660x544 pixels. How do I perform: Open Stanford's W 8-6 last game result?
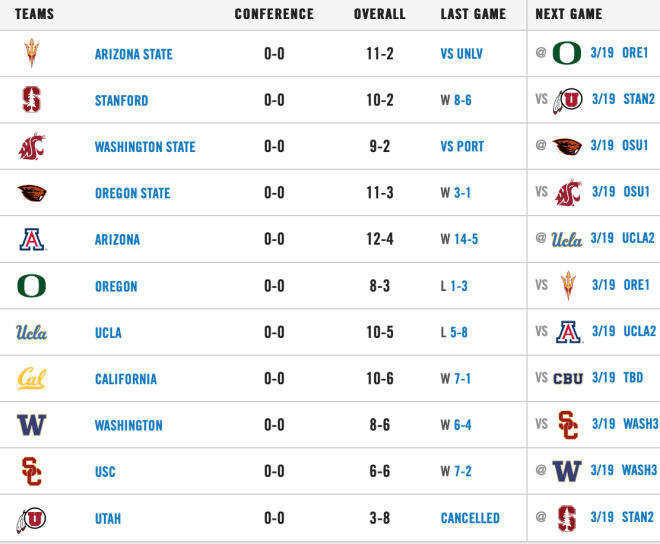456,100
